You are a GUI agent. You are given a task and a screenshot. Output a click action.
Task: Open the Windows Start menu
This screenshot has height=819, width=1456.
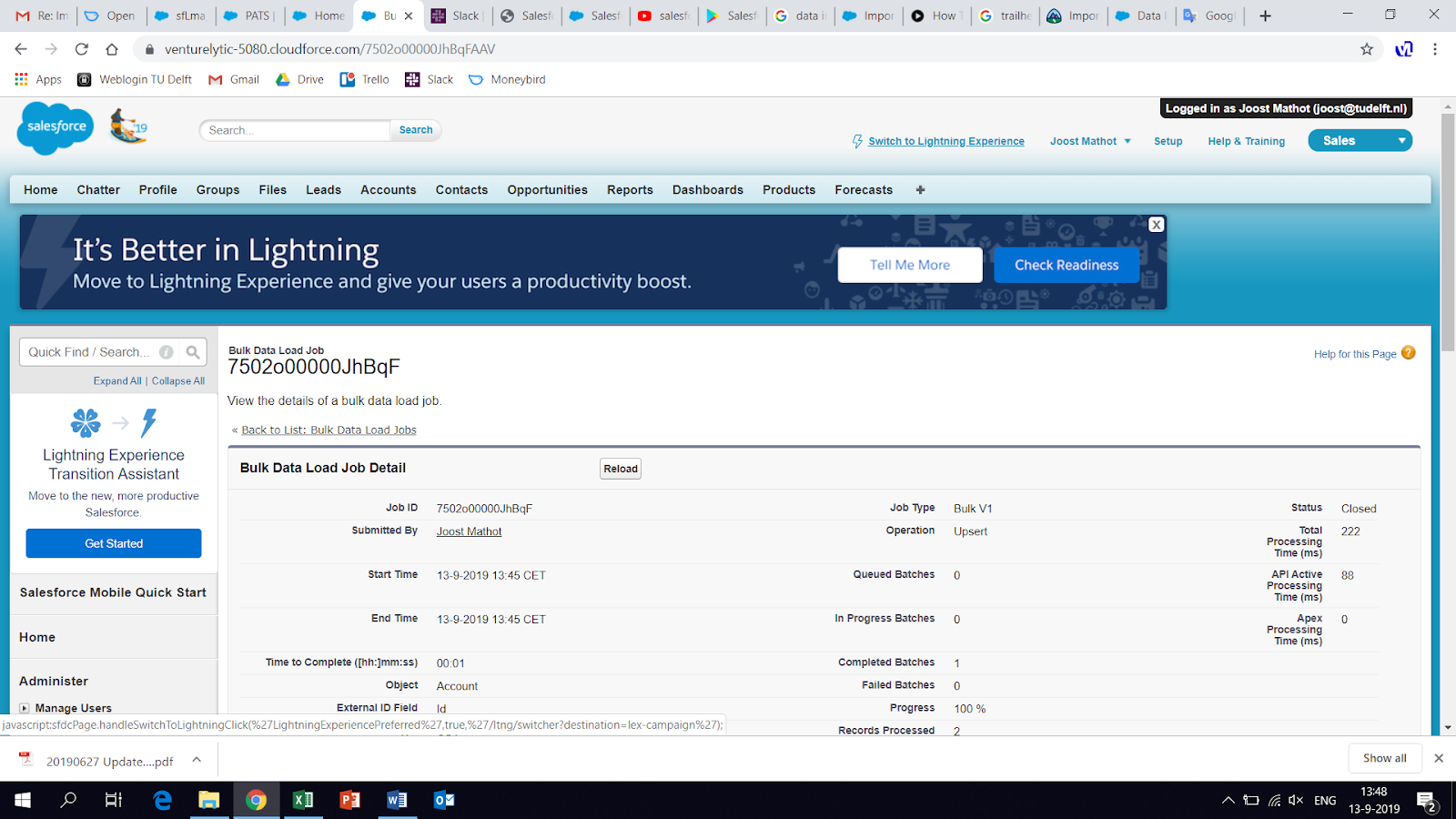pyautogui.click(x=23, y=800)
